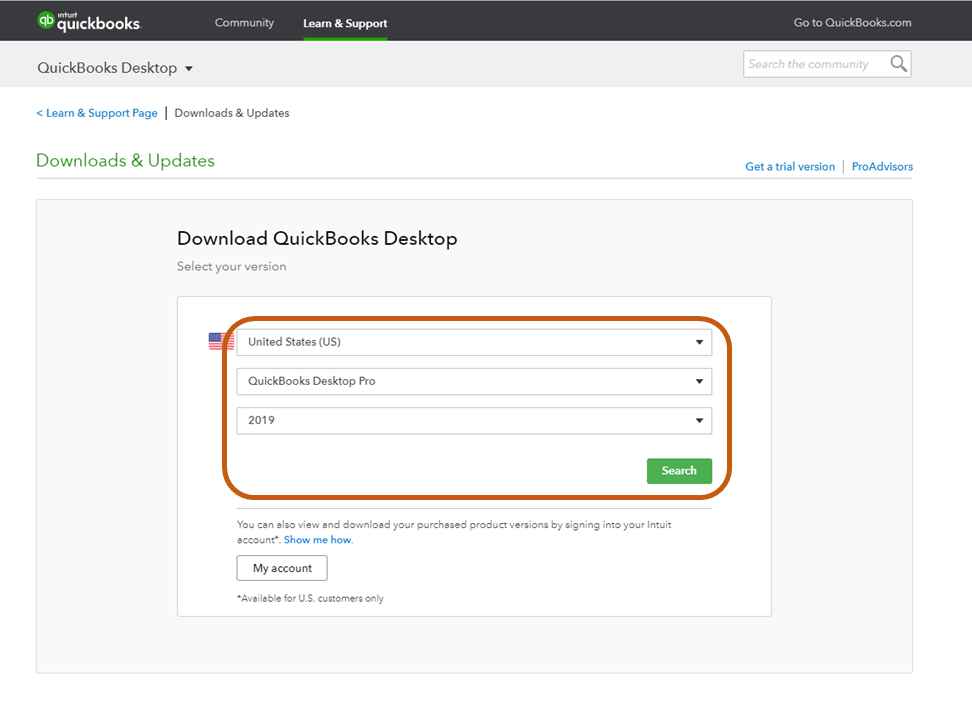Click the green Search button
The image size is (972, 701).
[x=679, y=471]
